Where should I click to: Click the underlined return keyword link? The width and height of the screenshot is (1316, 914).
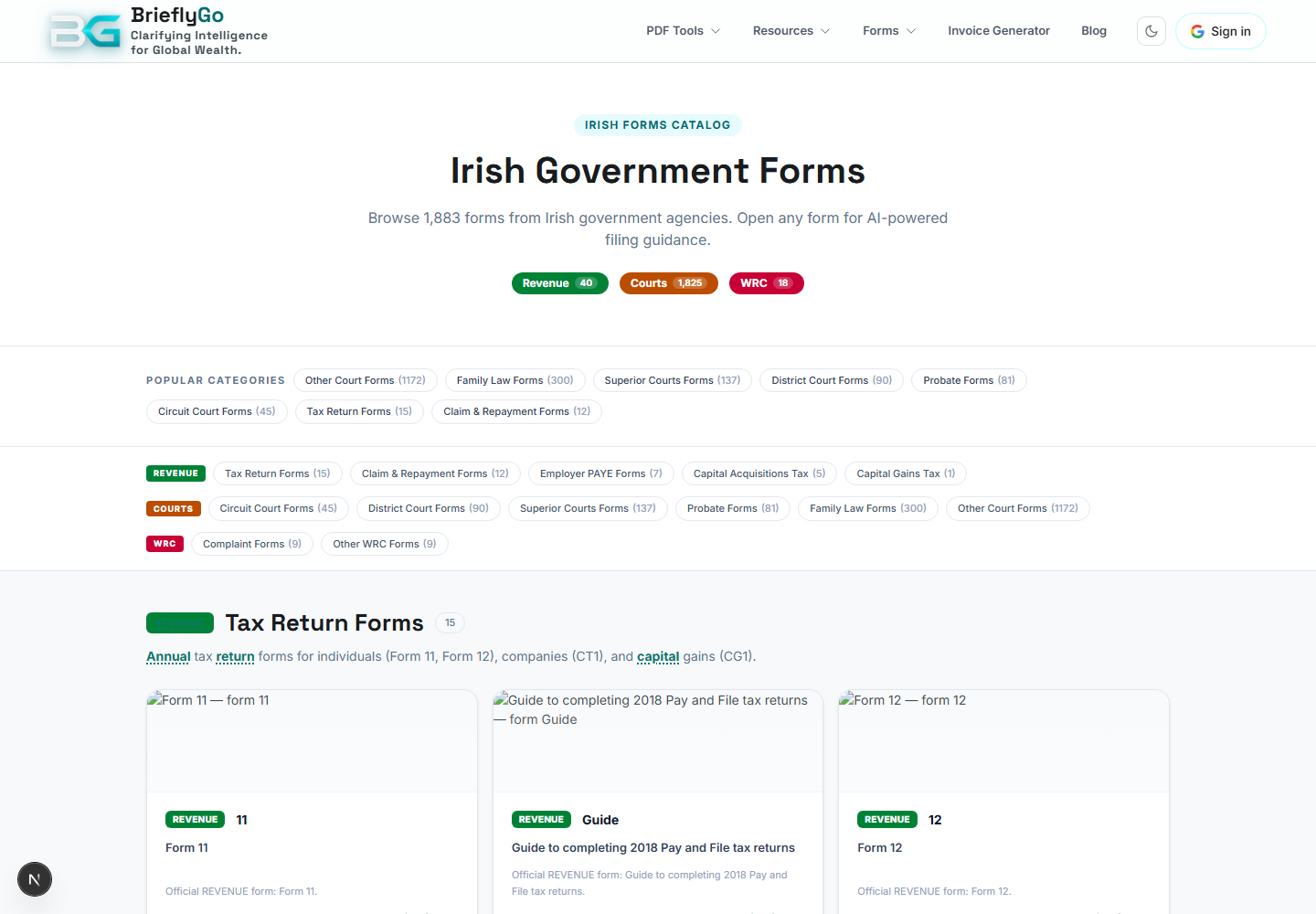tap(235, 656)
